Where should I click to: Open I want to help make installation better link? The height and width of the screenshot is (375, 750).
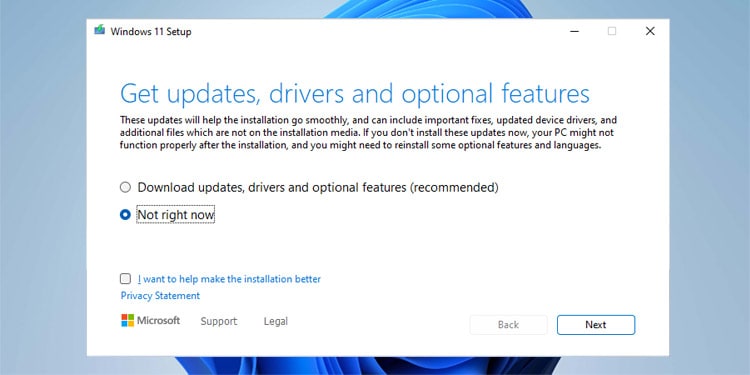[229, 279]
